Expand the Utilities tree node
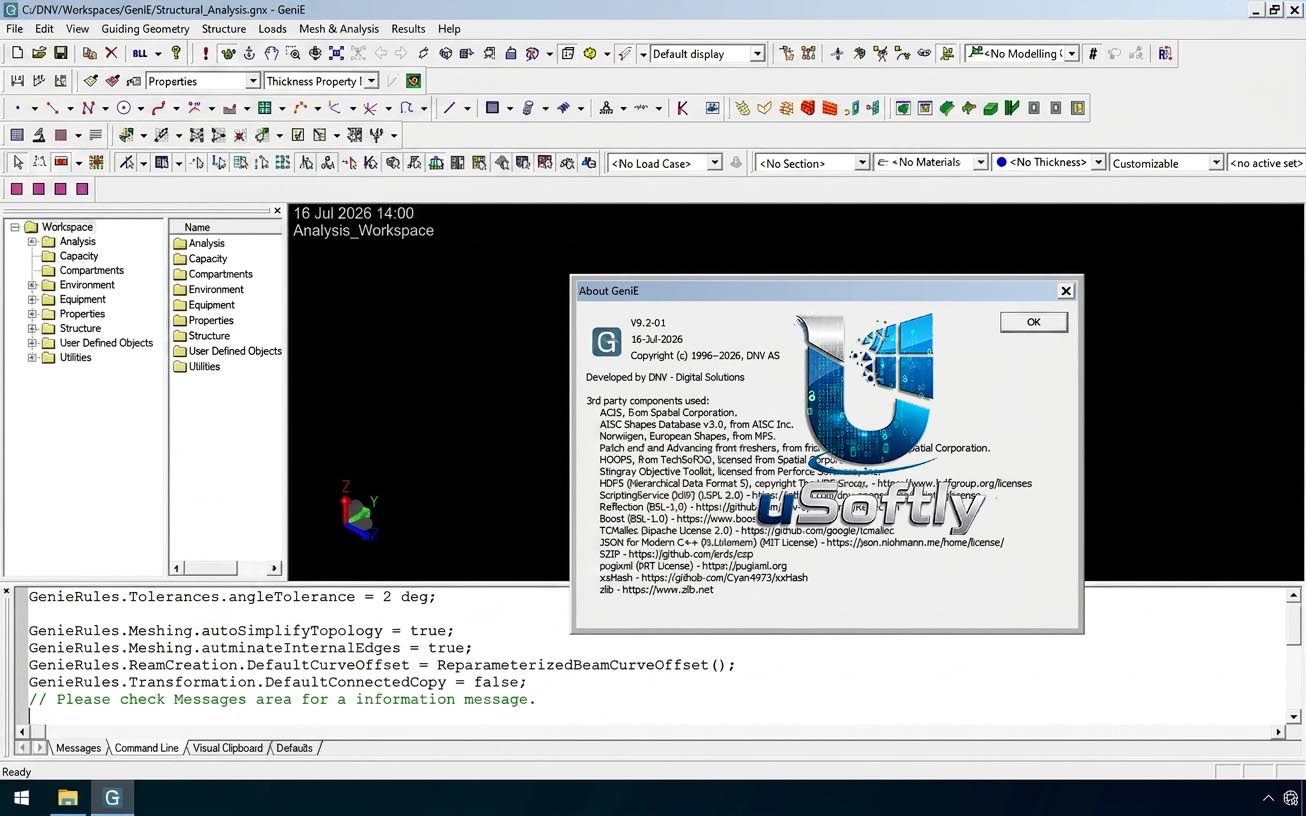The height and width of the screenshot is (816, 1306). 32,357
